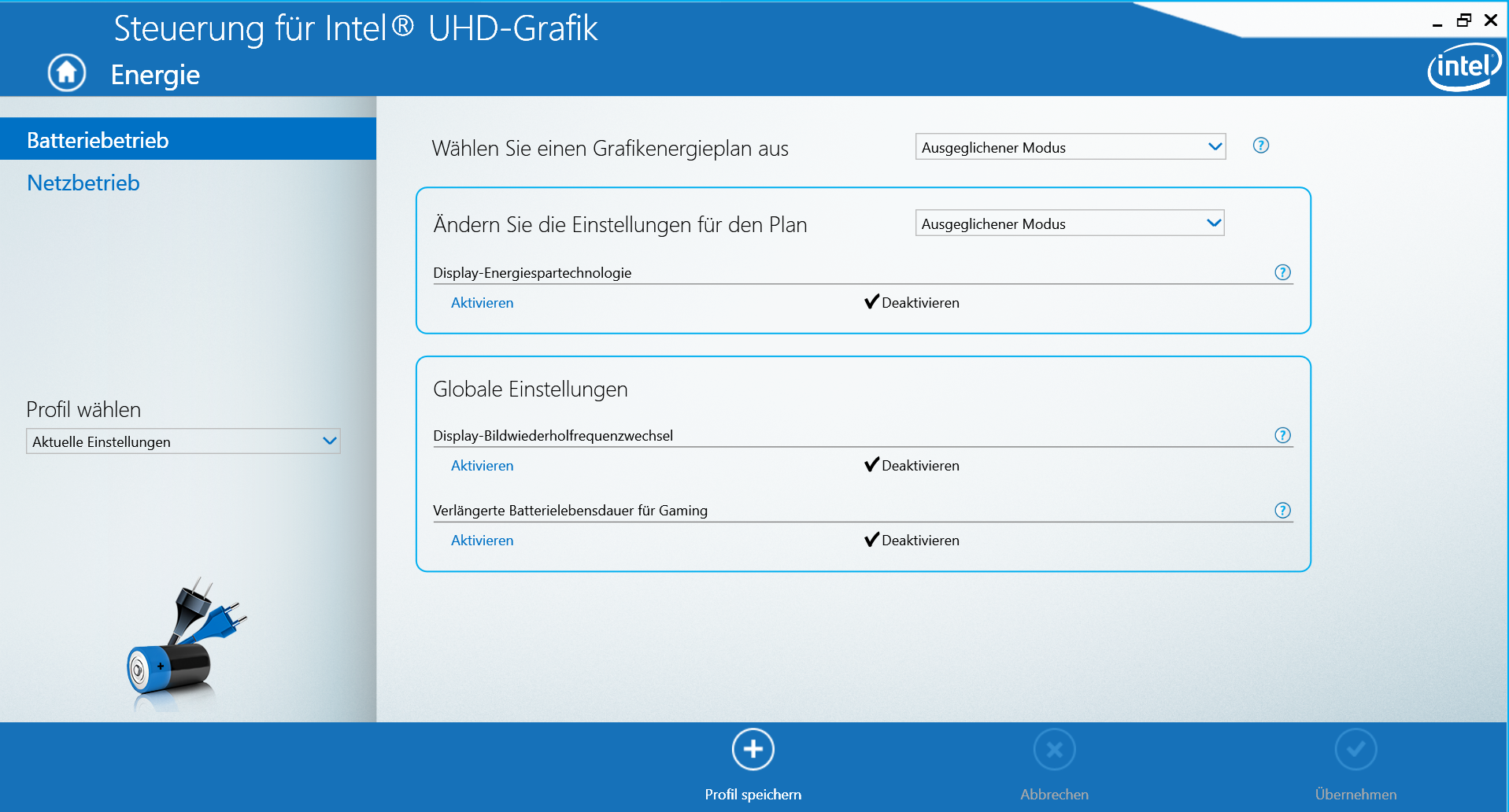Click the Profil speichern label

[753, 795]
